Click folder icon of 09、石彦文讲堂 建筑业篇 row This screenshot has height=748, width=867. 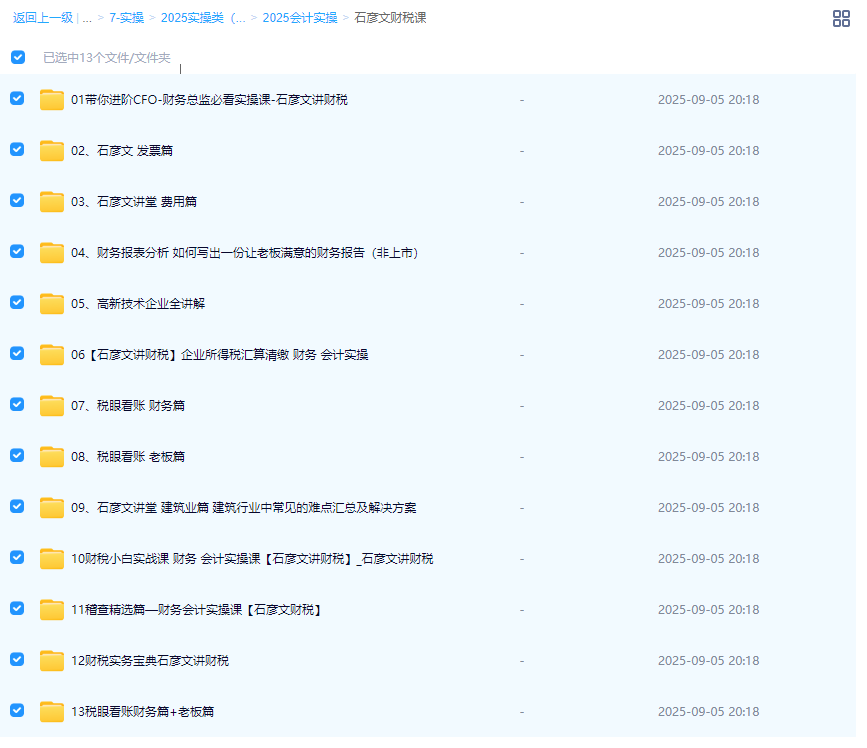[51, 508]
